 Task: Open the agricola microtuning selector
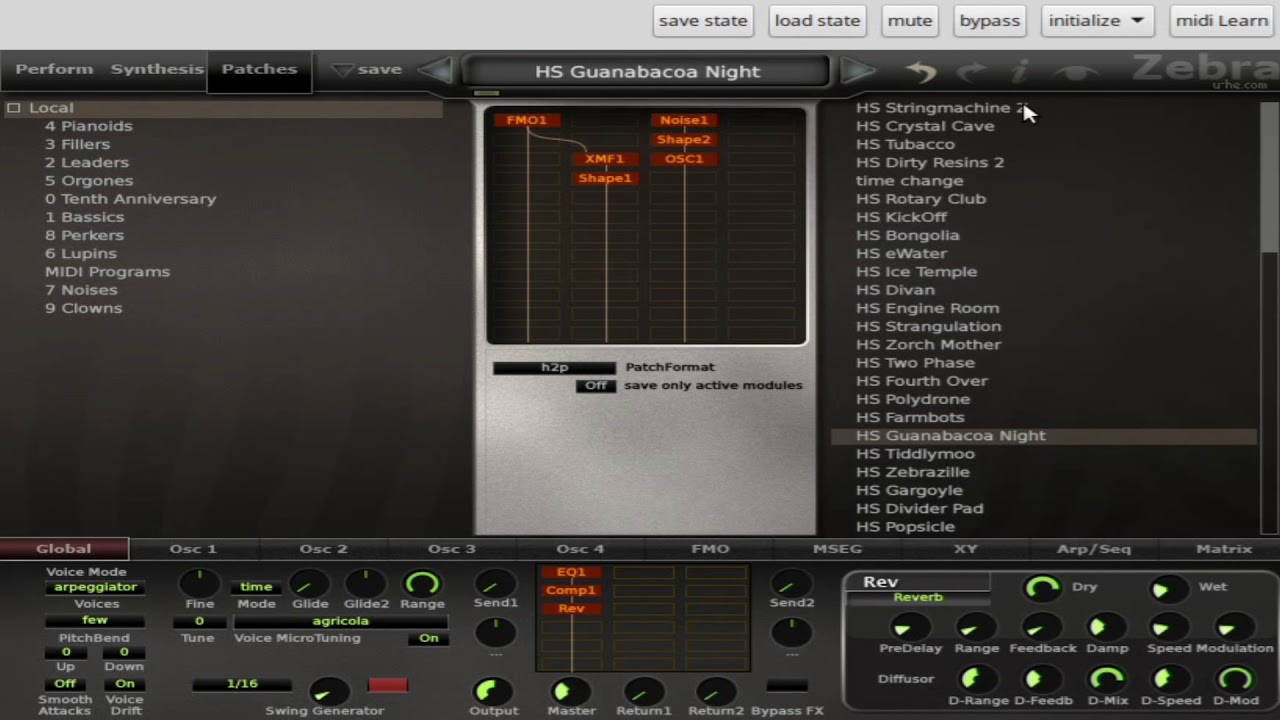[x=340, y=621]
